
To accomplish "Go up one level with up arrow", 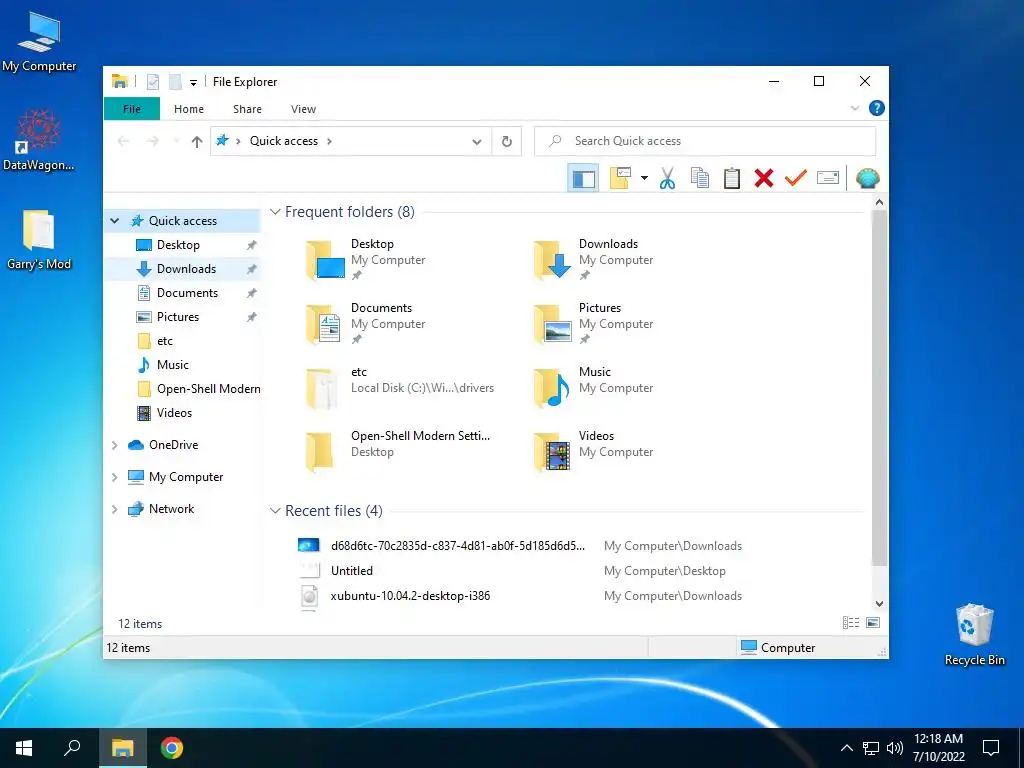I will [197, 141].
